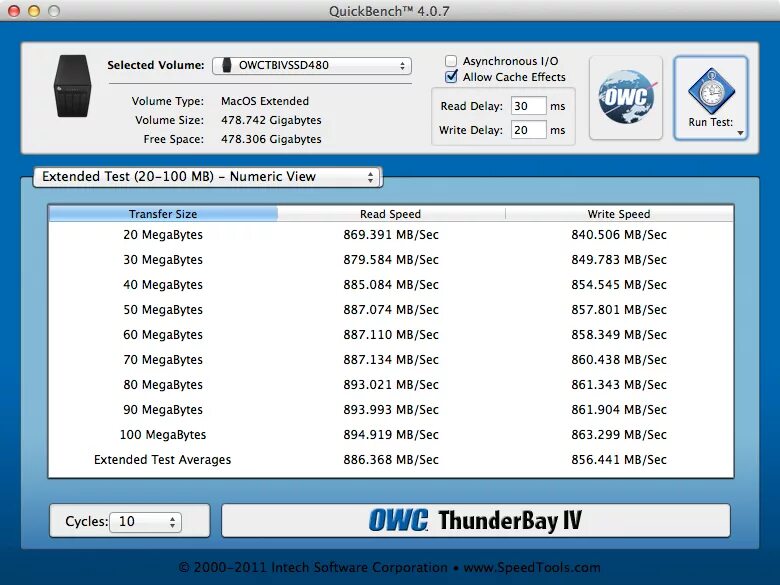Select the 30 MegaBytes row label
Viewport: 780px width, 585px height.
pos(163,260)
